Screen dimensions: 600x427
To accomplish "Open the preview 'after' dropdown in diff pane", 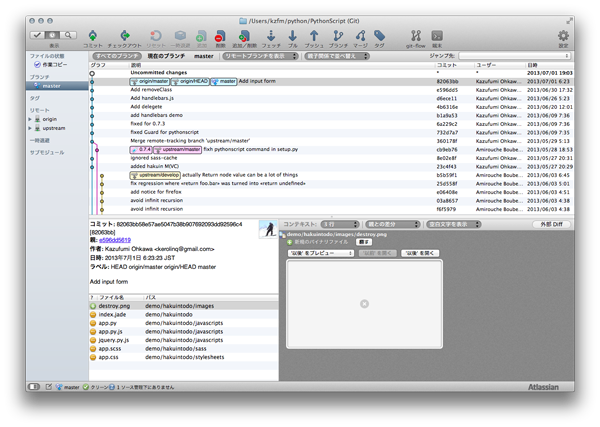I will coord(321,253).
